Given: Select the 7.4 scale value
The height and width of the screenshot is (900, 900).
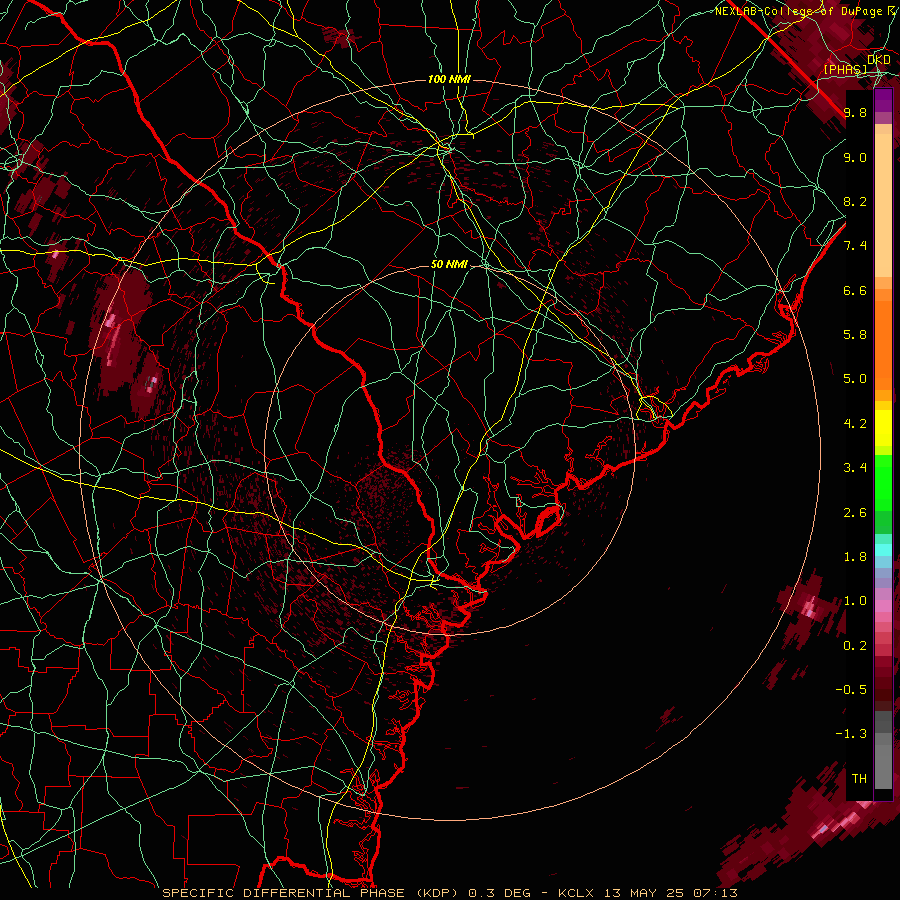Looking at the screenshot, I should 855,246.
